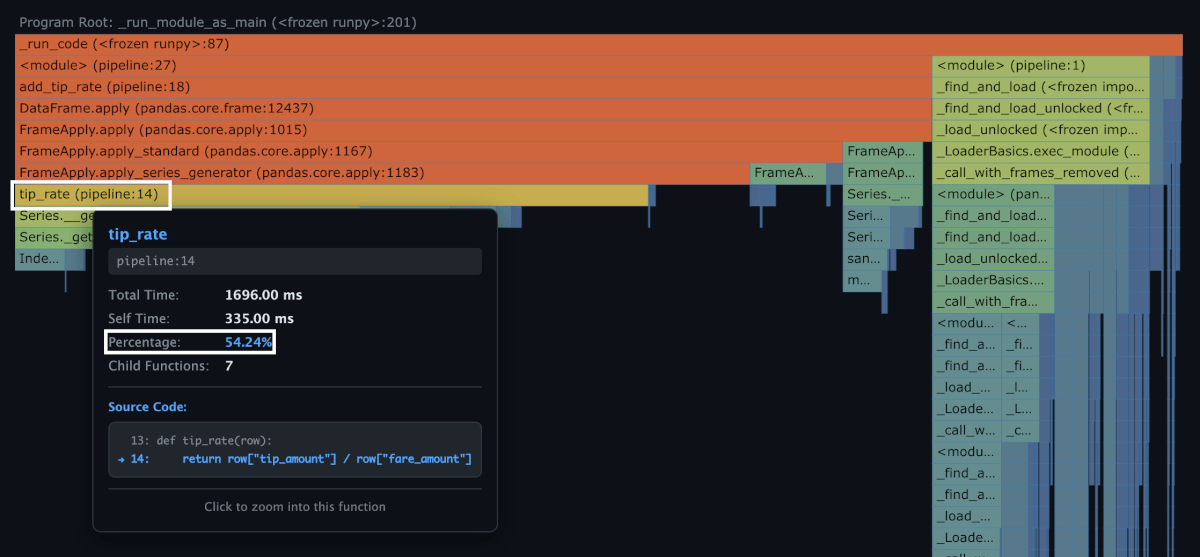Select source line 13 def tip_rate(row)

(201, 440)
